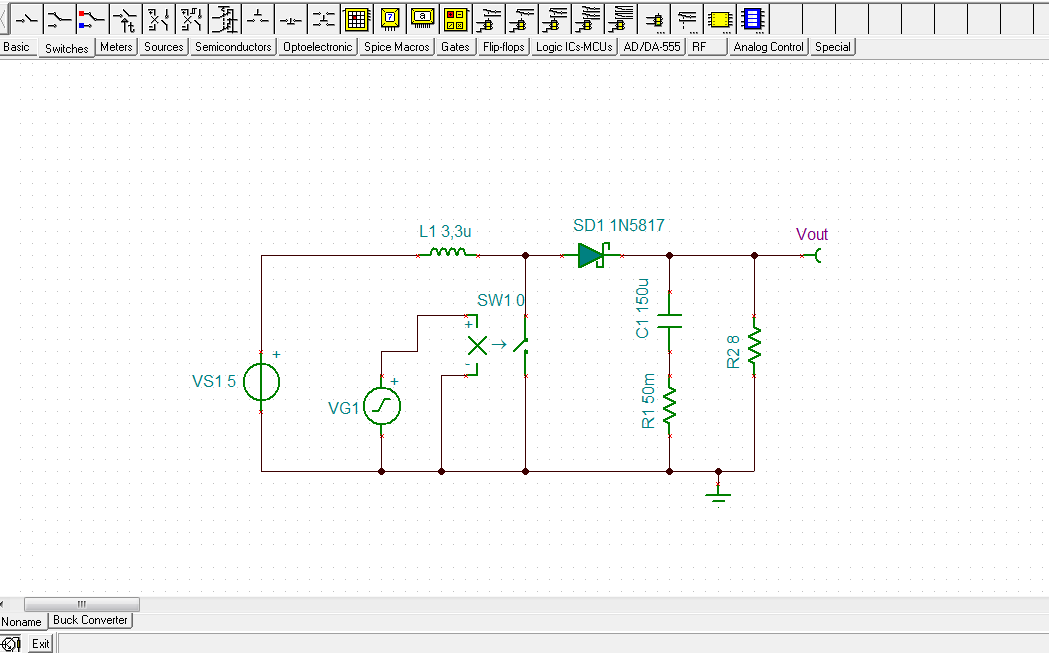The image size is (1049, 653).
Task: Select the simple switch component icon
Action: (x=26, y=18)
